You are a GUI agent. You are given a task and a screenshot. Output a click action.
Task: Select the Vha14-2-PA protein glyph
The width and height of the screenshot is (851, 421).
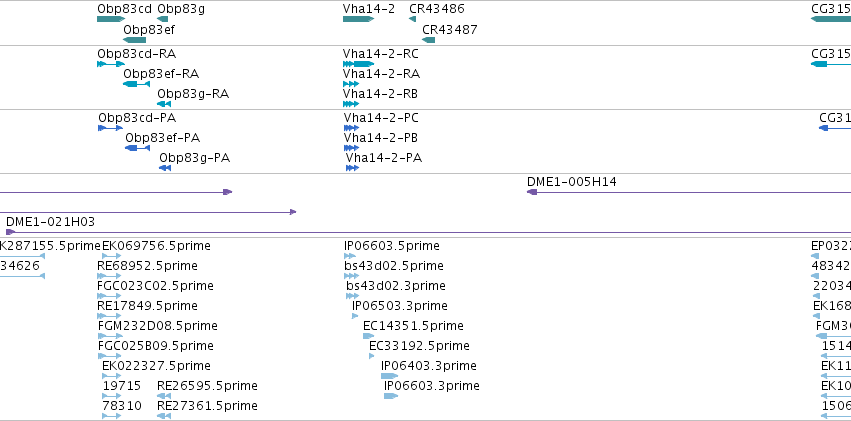352,168
